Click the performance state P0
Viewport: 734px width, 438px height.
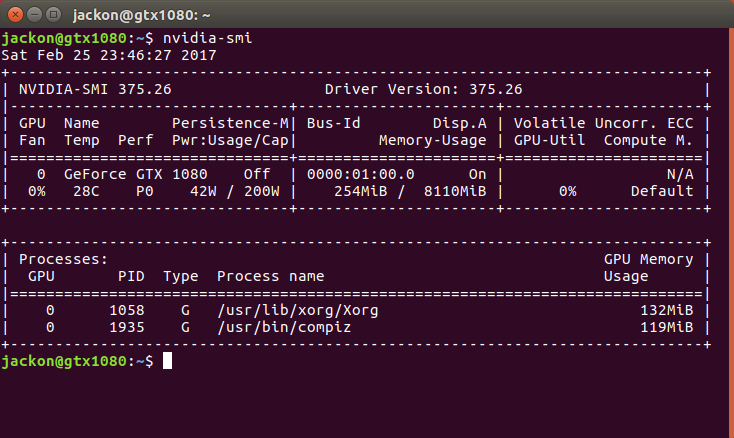pyautogui.click(x=145, y=191)
